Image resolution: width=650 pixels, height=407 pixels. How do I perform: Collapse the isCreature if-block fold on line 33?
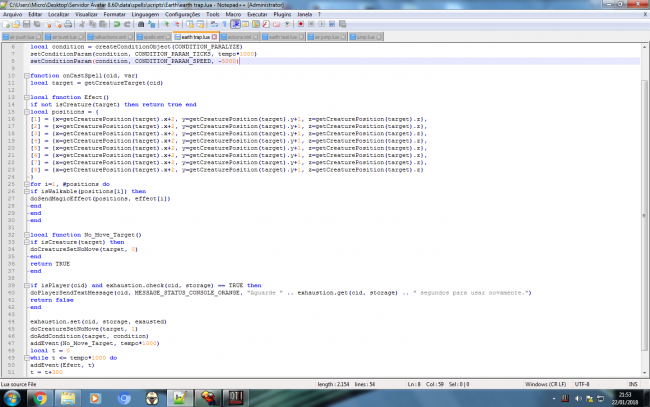click(27, 242)
